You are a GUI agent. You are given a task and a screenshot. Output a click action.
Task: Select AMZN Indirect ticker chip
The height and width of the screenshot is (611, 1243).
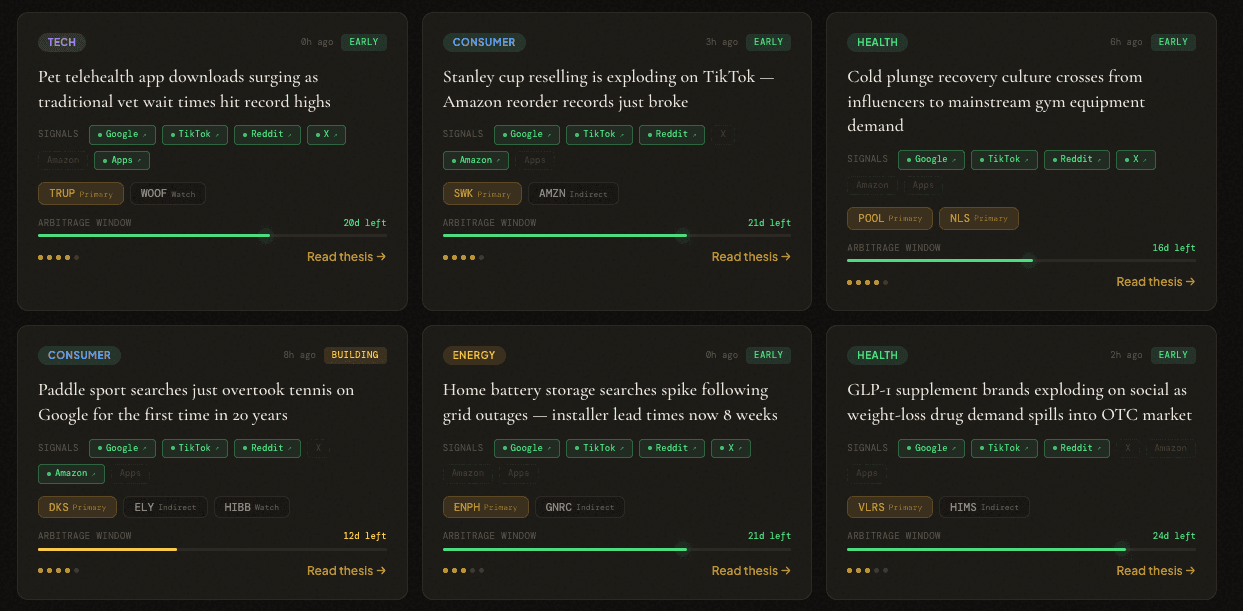[573, 193]
